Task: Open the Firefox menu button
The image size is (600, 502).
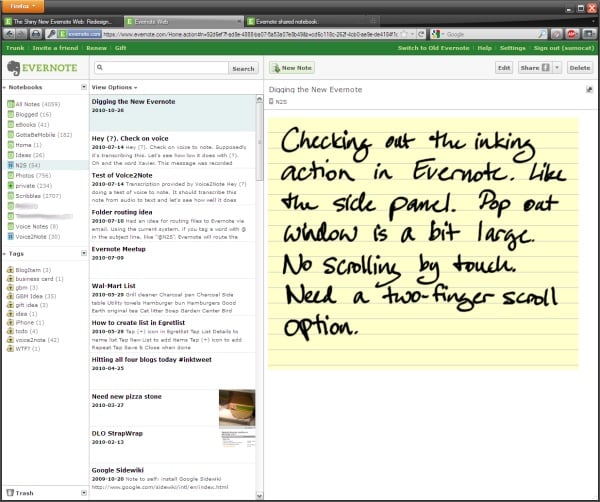Action: [x=22, y=6]
